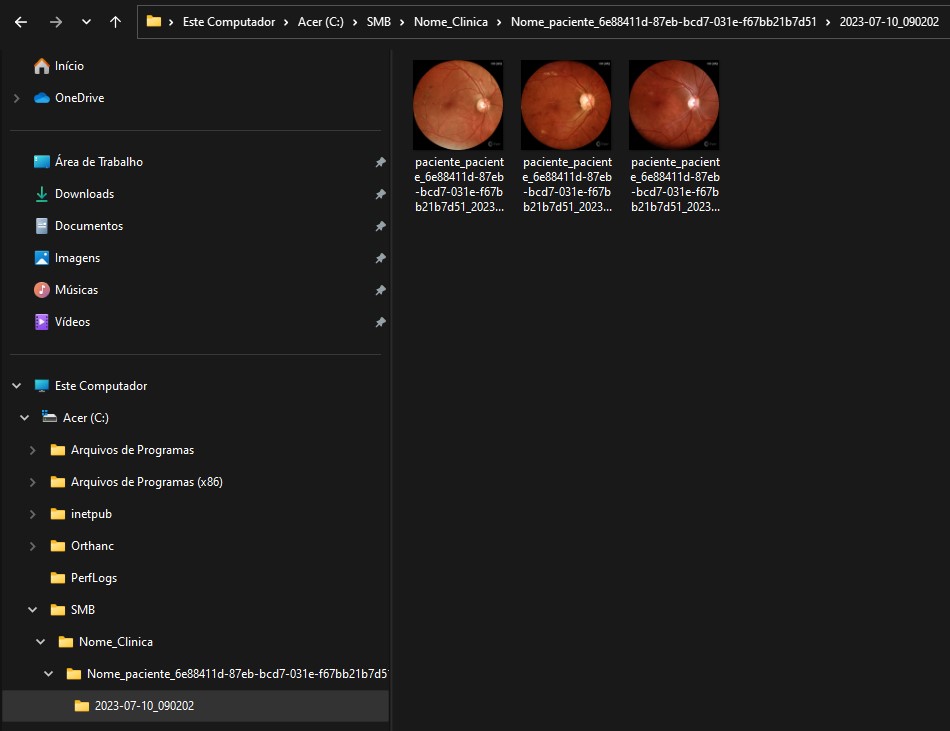The width and height of the screenshot is (950, 731).
Task: Open chevron after 'SMB' in breadcrumb
Action: tap(402, 22)
